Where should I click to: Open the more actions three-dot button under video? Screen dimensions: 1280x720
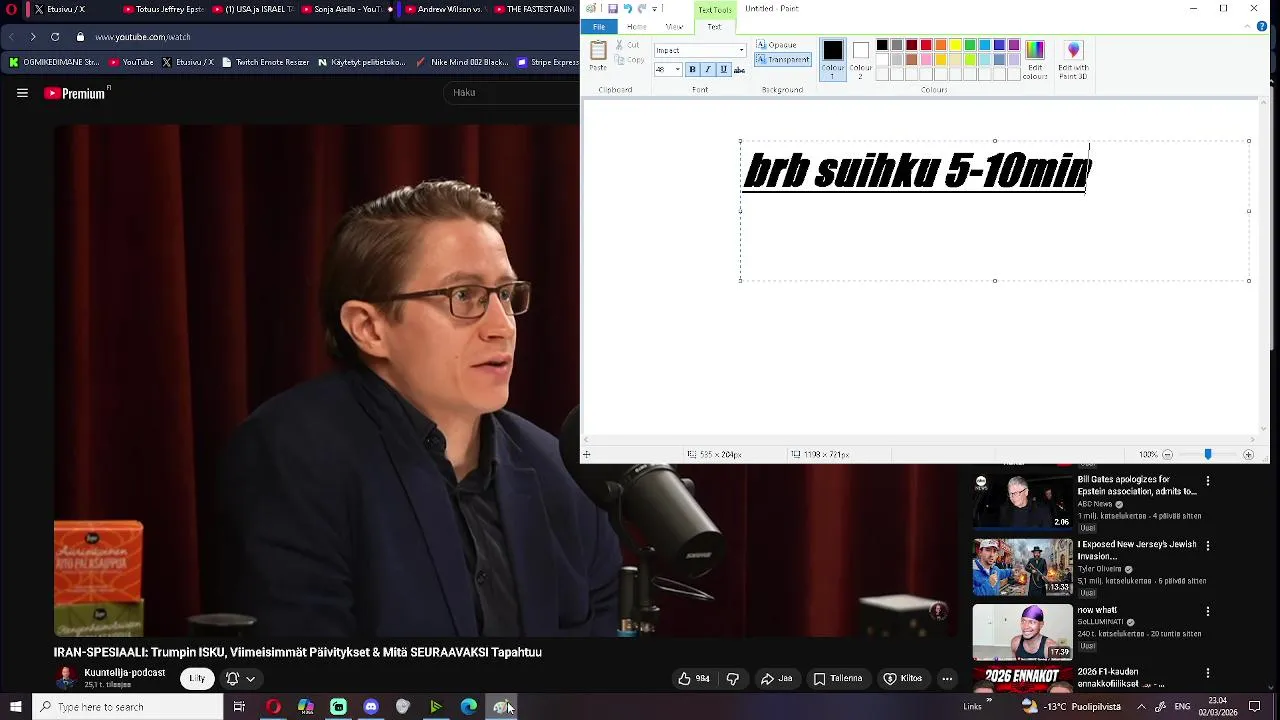pos(947,678)
